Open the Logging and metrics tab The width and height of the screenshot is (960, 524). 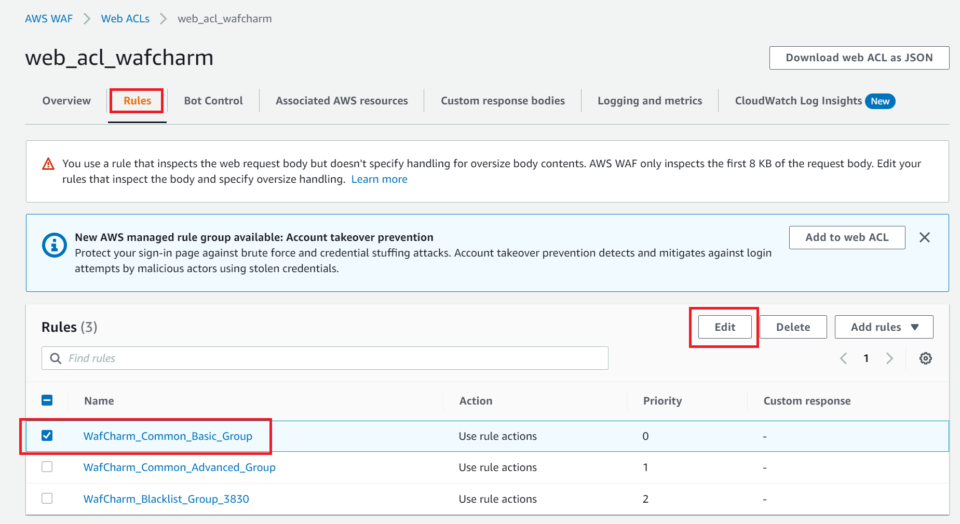[x=649, y=101]
